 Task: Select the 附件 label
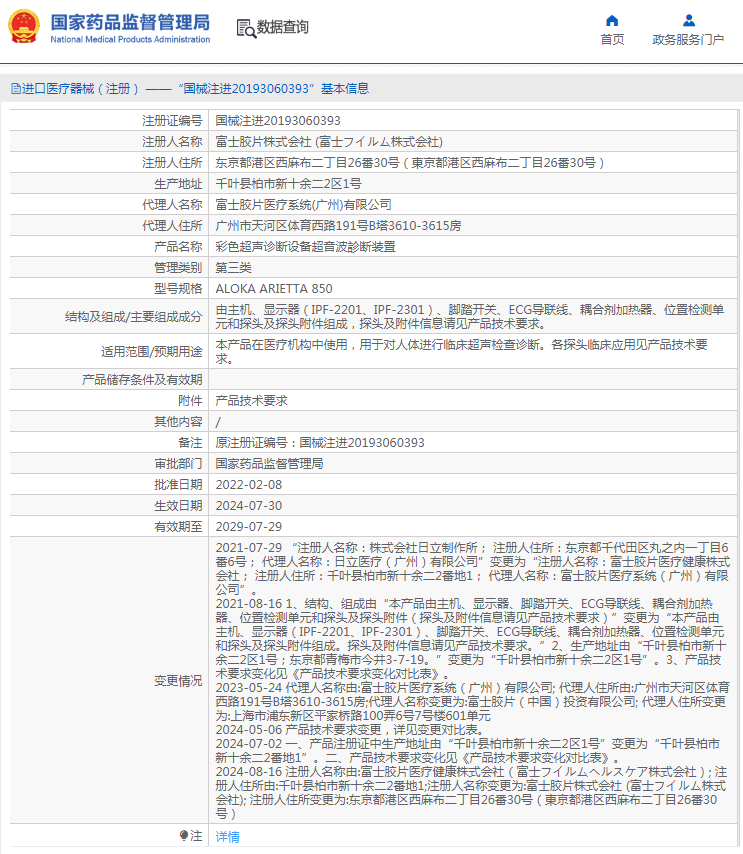[190, 400]
